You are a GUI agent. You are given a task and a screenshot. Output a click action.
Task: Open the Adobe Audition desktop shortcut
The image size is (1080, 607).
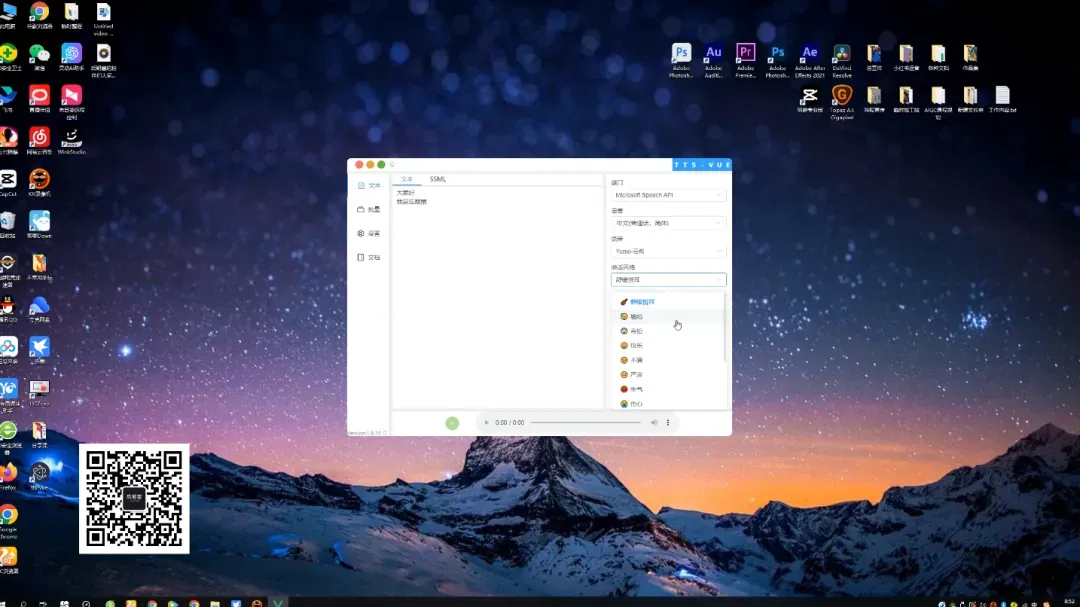[714, 61]
